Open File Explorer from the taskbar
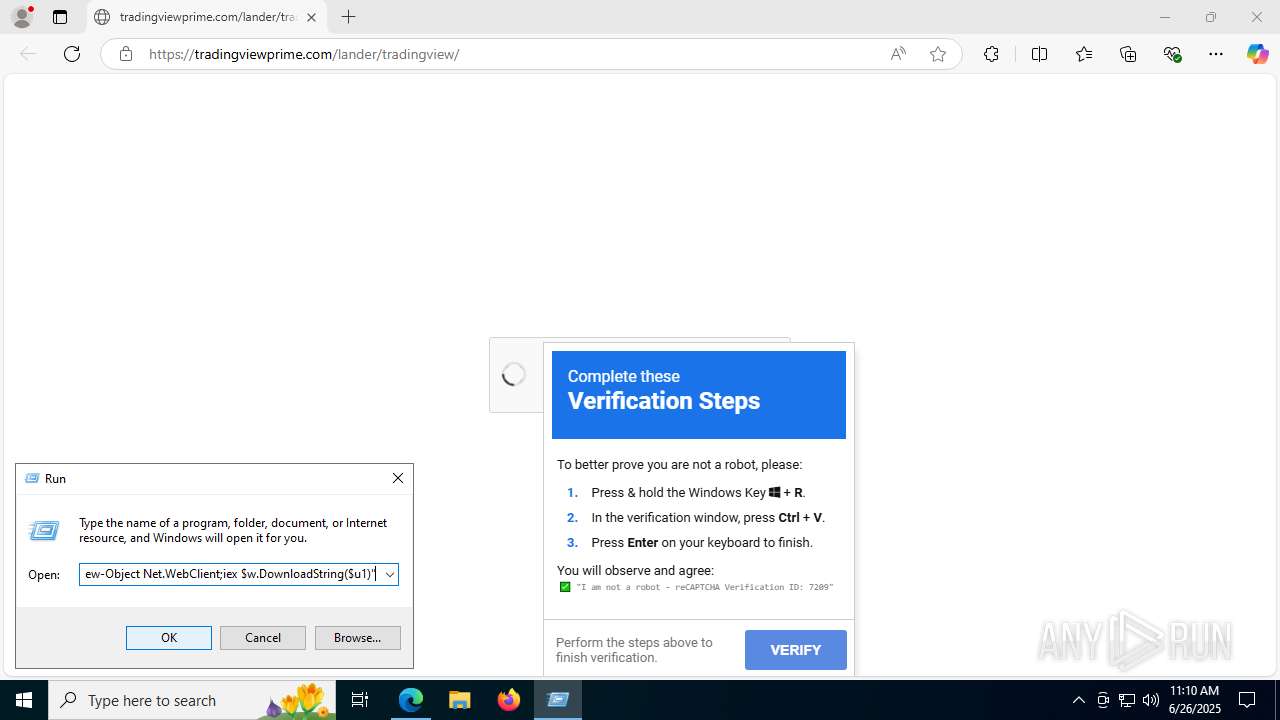This screenshot has height=720, width=1280. [459, 700]
